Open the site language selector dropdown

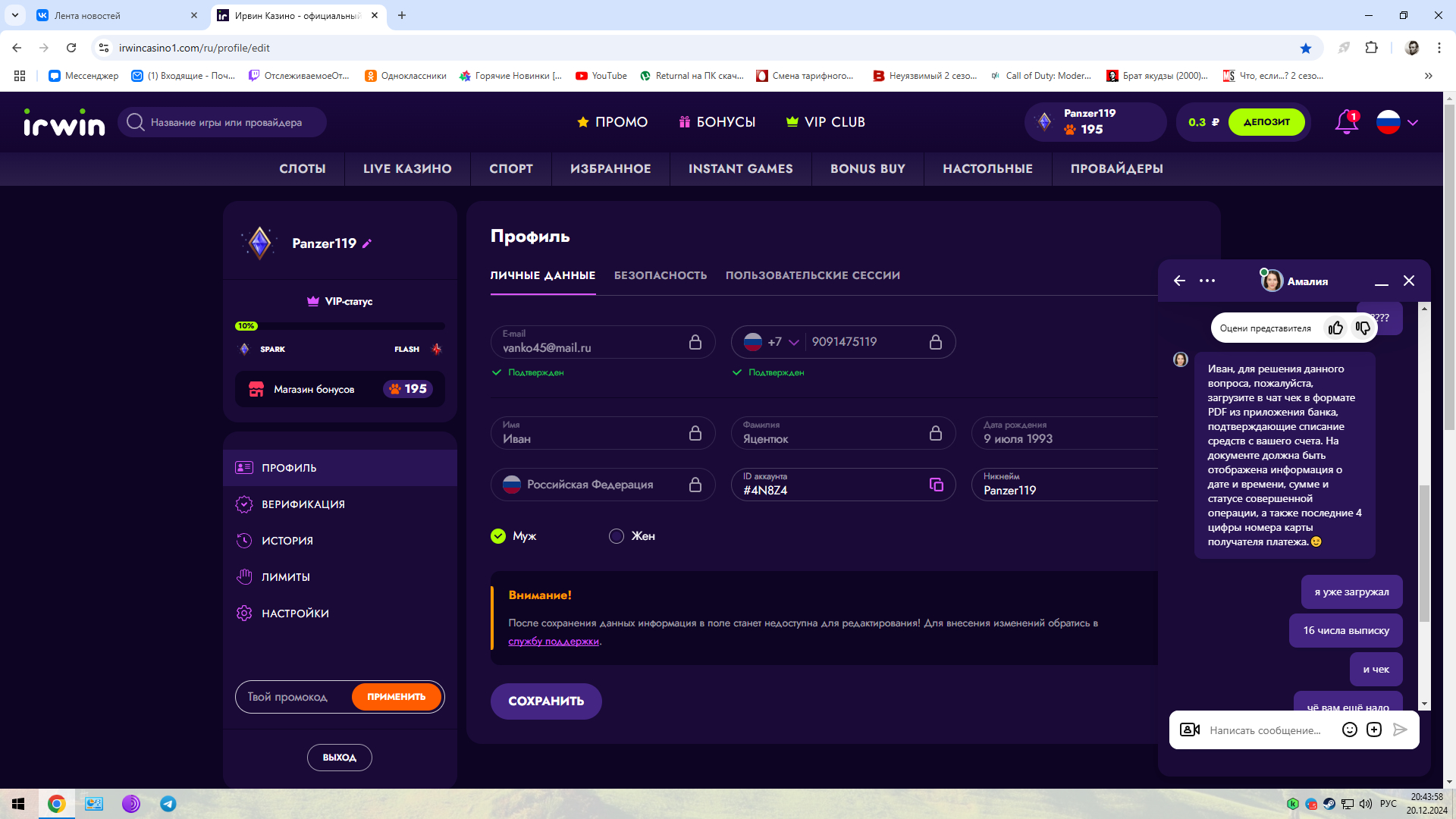coord(1397,122)
